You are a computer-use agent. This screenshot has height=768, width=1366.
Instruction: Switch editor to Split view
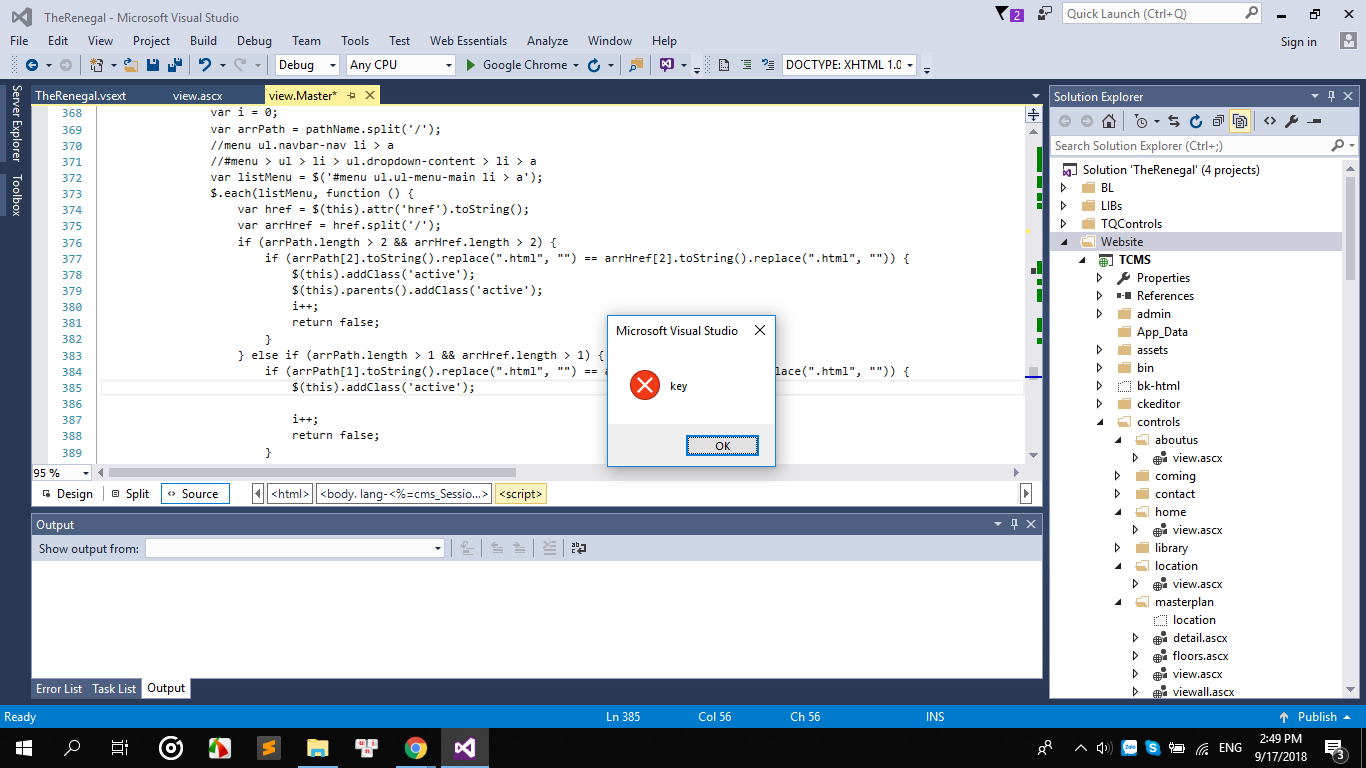(x=131, y=494)
